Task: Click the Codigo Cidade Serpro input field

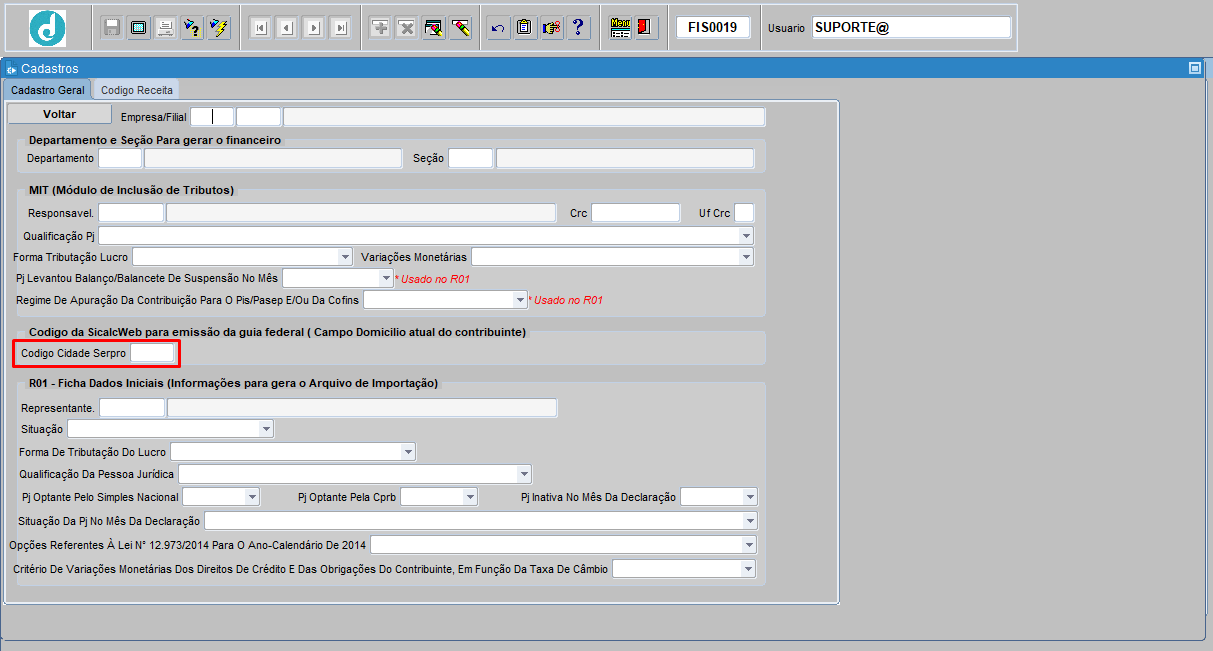Action: 152,353
